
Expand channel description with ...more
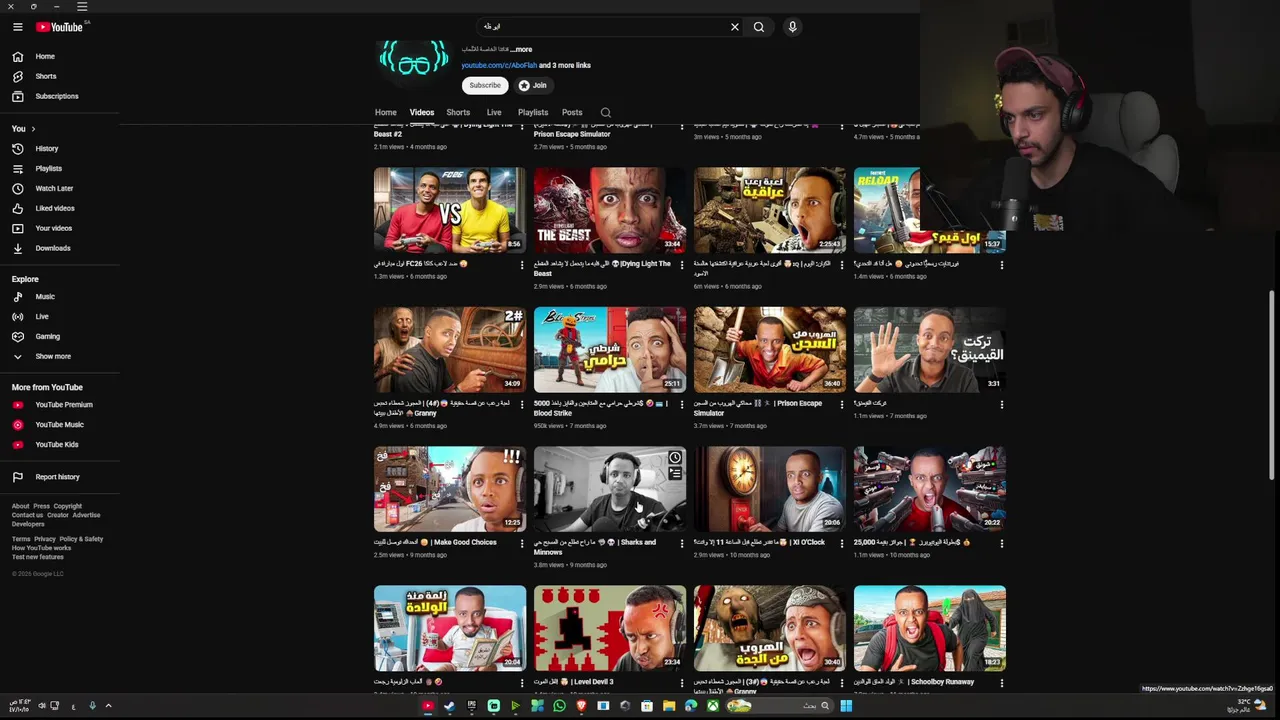click(x=521, y=49)
